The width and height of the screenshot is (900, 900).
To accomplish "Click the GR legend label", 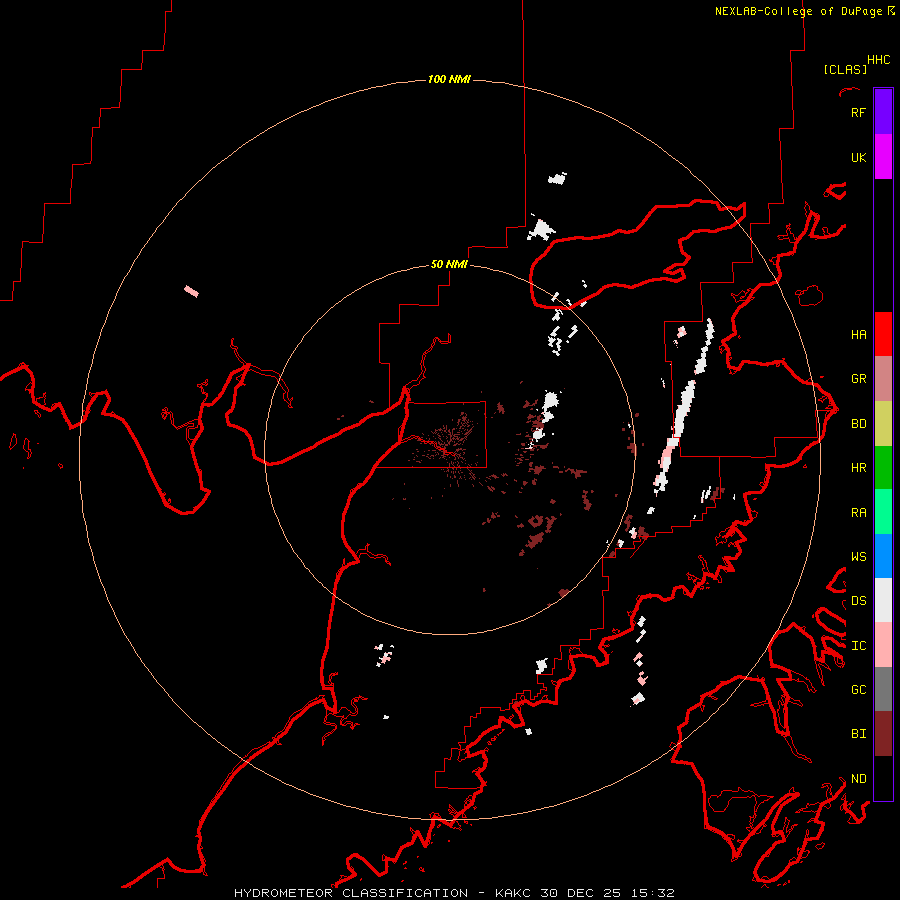I will pos(858,379).
